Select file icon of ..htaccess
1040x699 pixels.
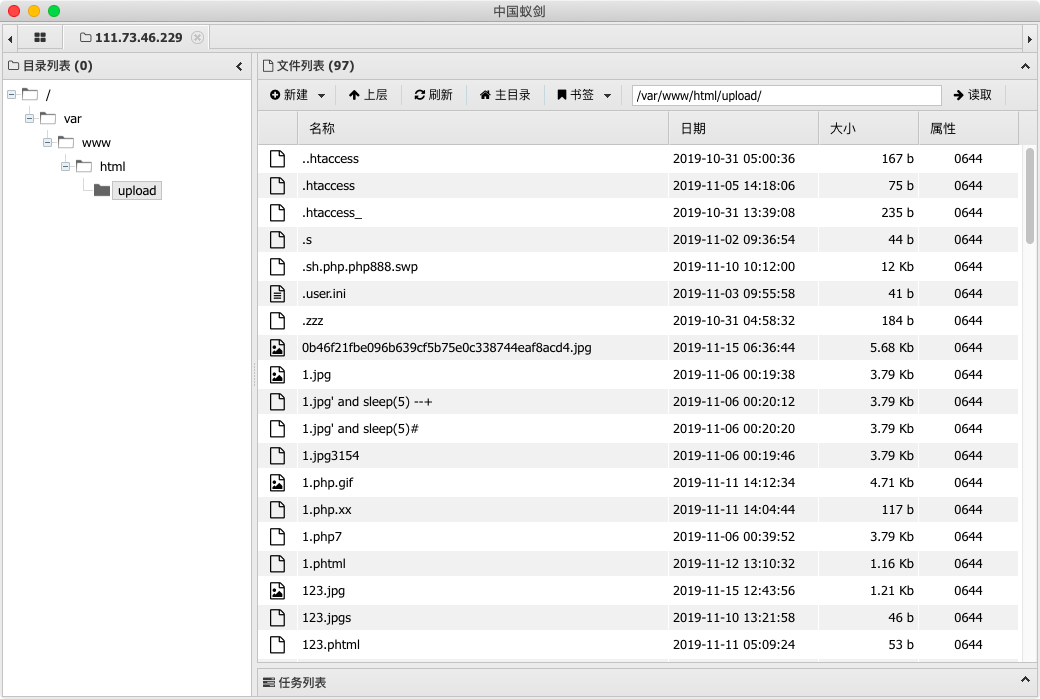(x=277, y=159)
